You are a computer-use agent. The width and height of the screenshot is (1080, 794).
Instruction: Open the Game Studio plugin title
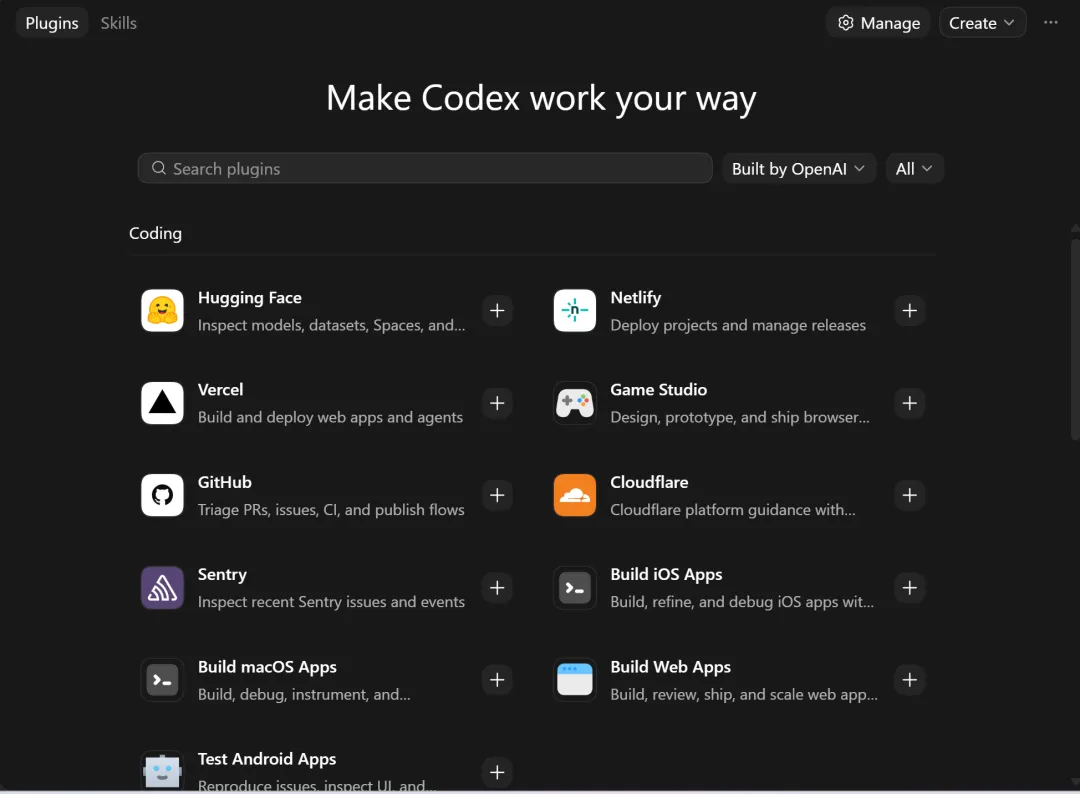(x=658, y=390)
